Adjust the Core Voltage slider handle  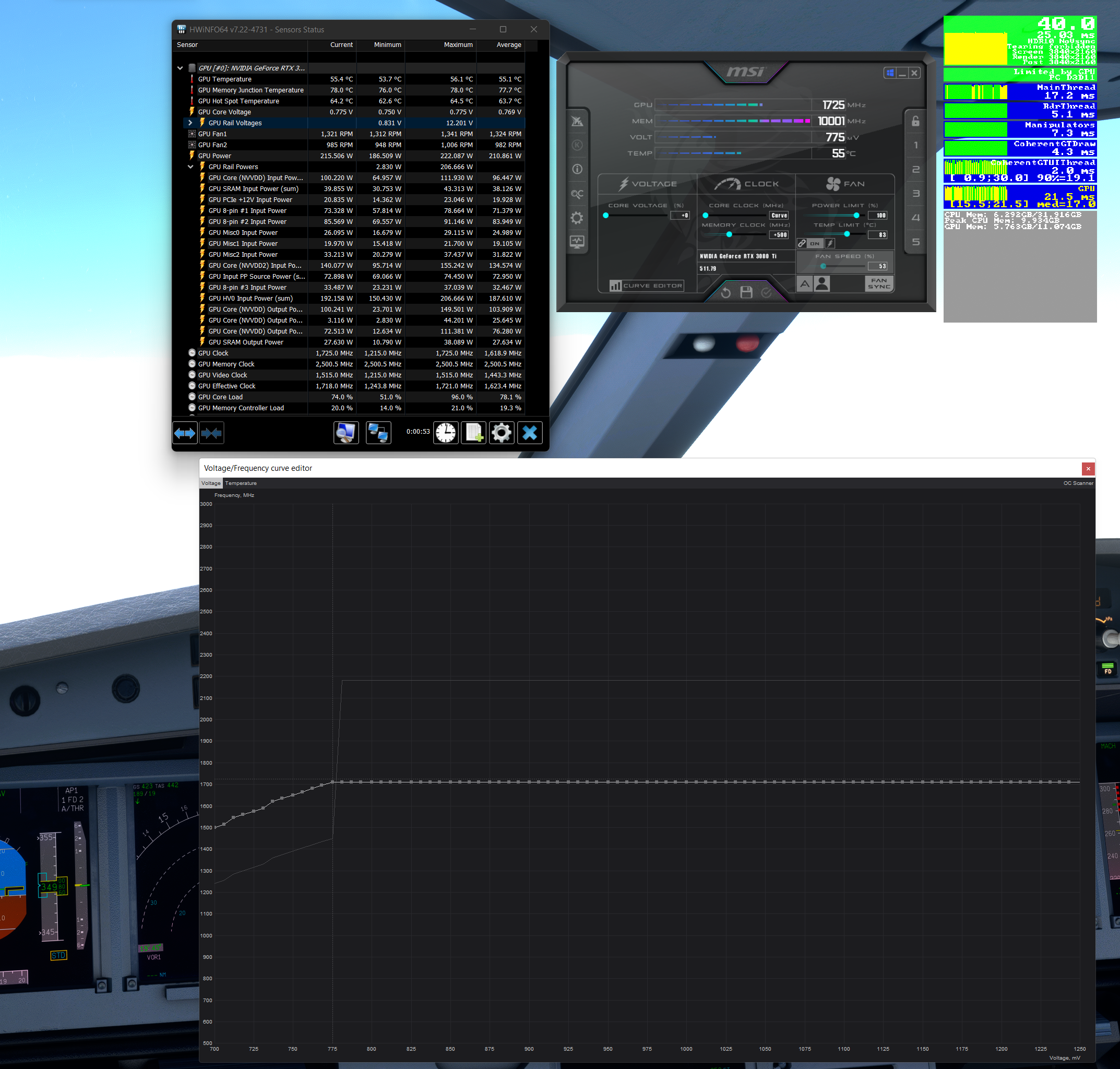click(605, 216)
